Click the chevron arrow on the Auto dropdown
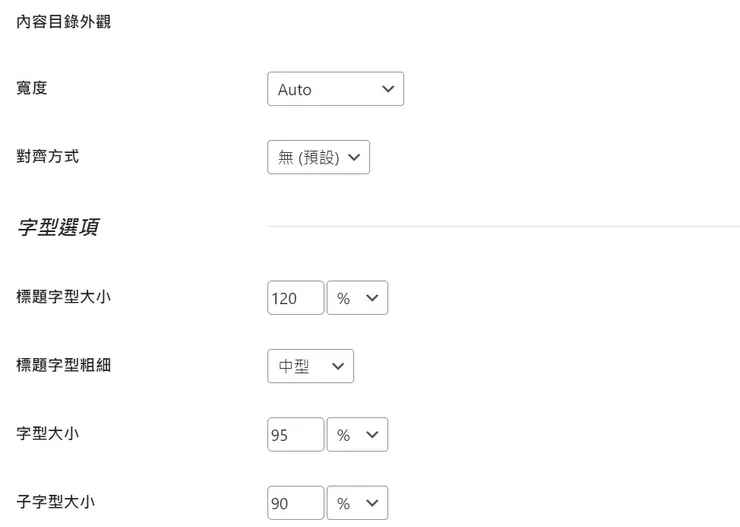 tap(388, 89)
